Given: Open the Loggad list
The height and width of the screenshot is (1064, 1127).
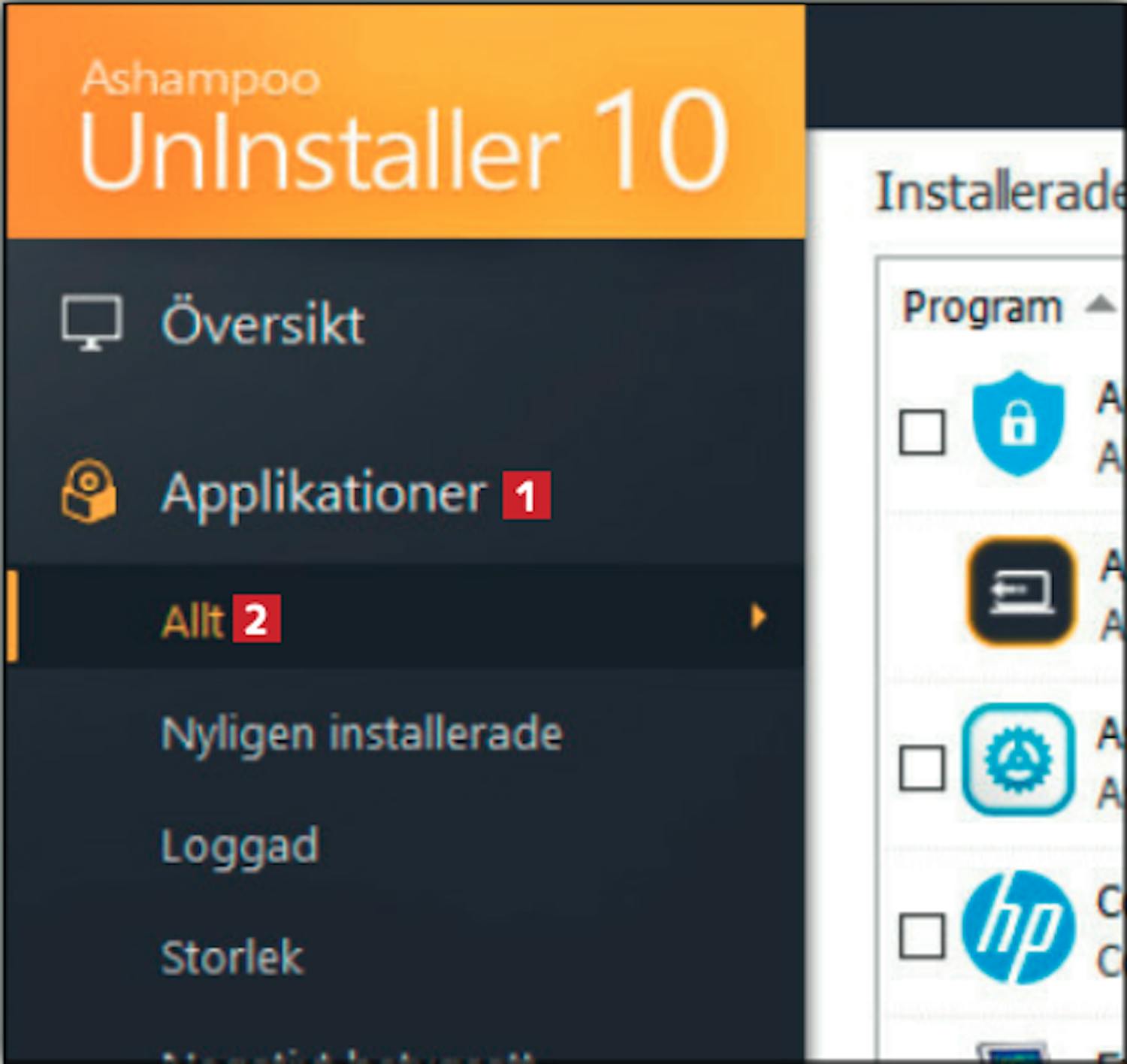Looking at the screenshot, I should tap(240, 846).
